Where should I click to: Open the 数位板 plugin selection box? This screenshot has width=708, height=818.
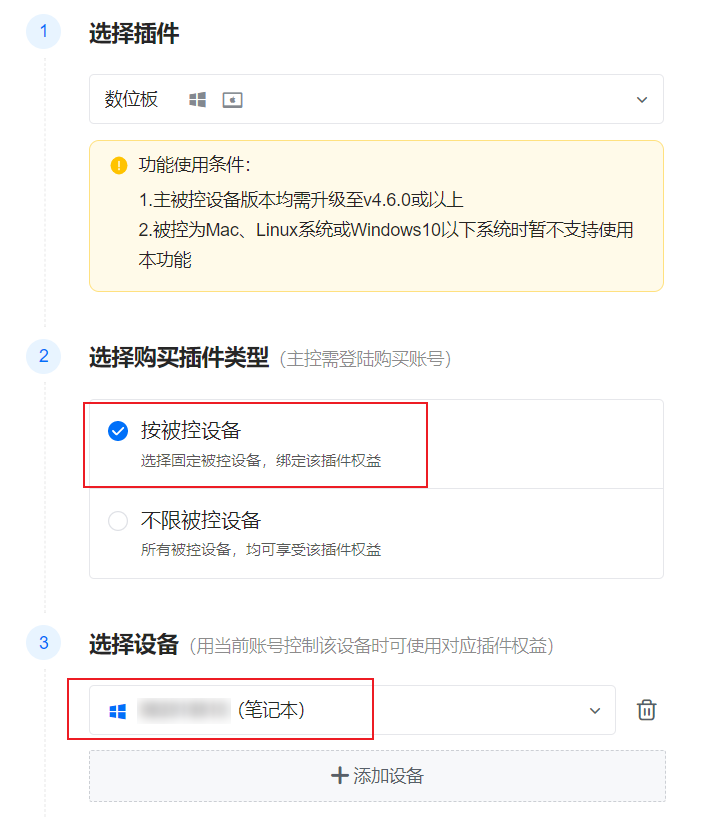(376, 99)
